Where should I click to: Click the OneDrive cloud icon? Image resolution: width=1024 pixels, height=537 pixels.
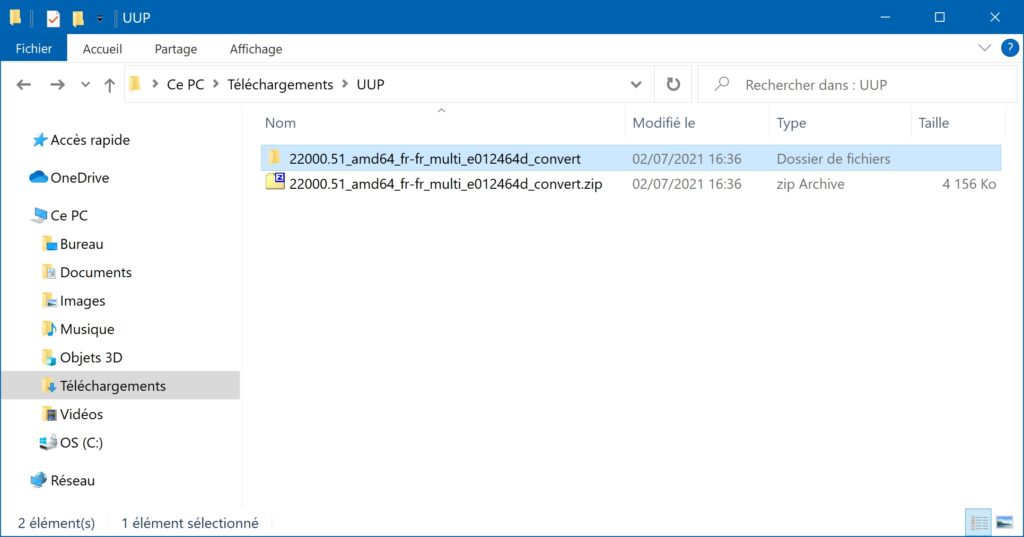click(x=39, y=177)
